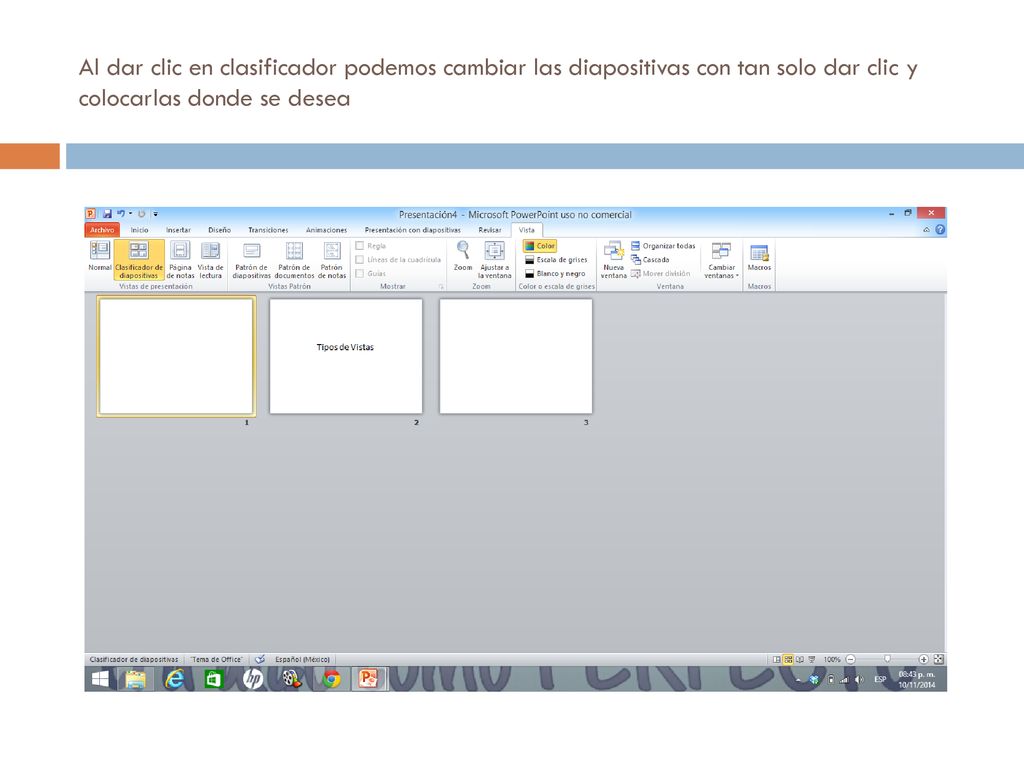Start slideshow from status bar icon
The image size is (1024, 768).
[812, 660]
